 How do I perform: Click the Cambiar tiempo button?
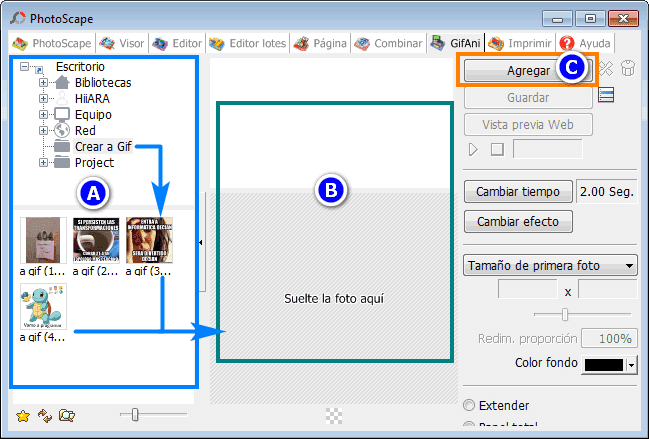[518, 192]
